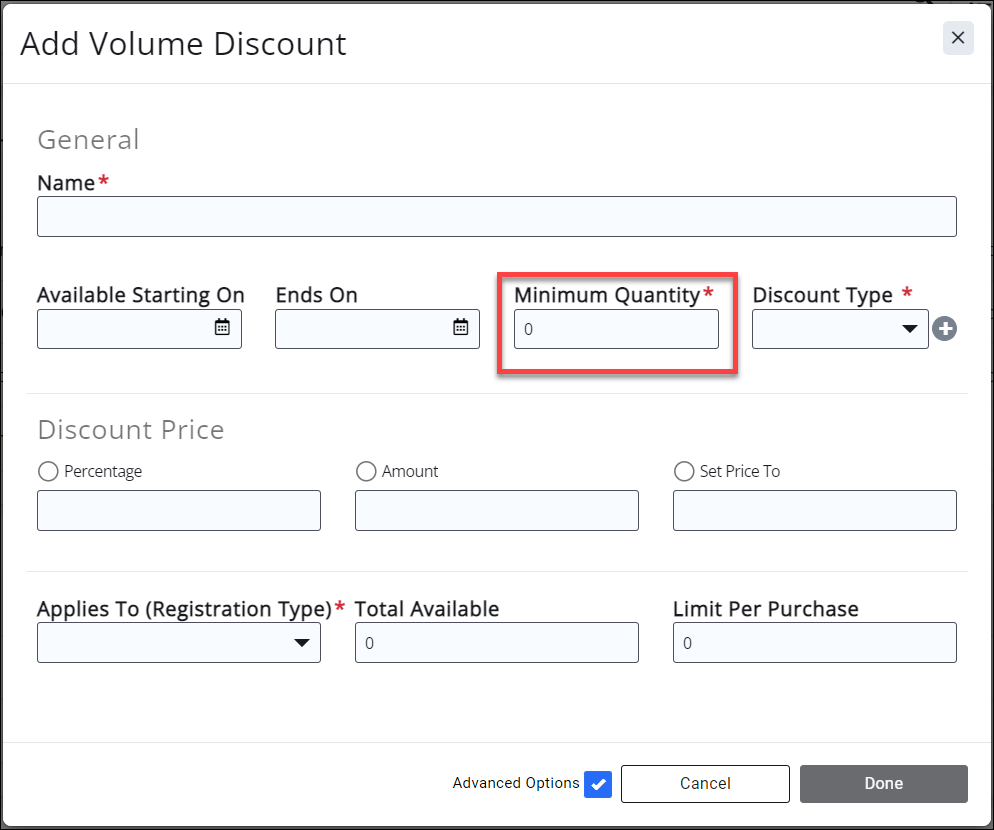
Task: Select the Limit Per Purchase field
Action: [814, 643]
